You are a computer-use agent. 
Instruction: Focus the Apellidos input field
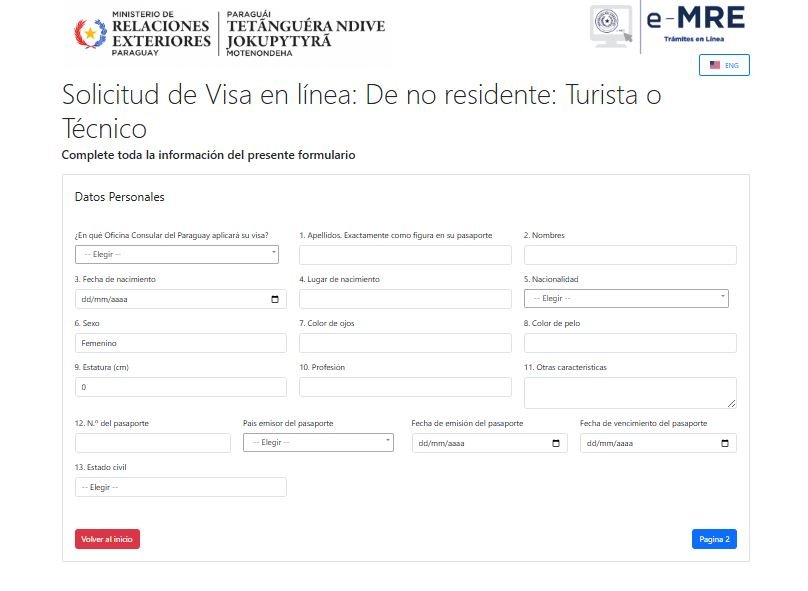coord(405,255)
